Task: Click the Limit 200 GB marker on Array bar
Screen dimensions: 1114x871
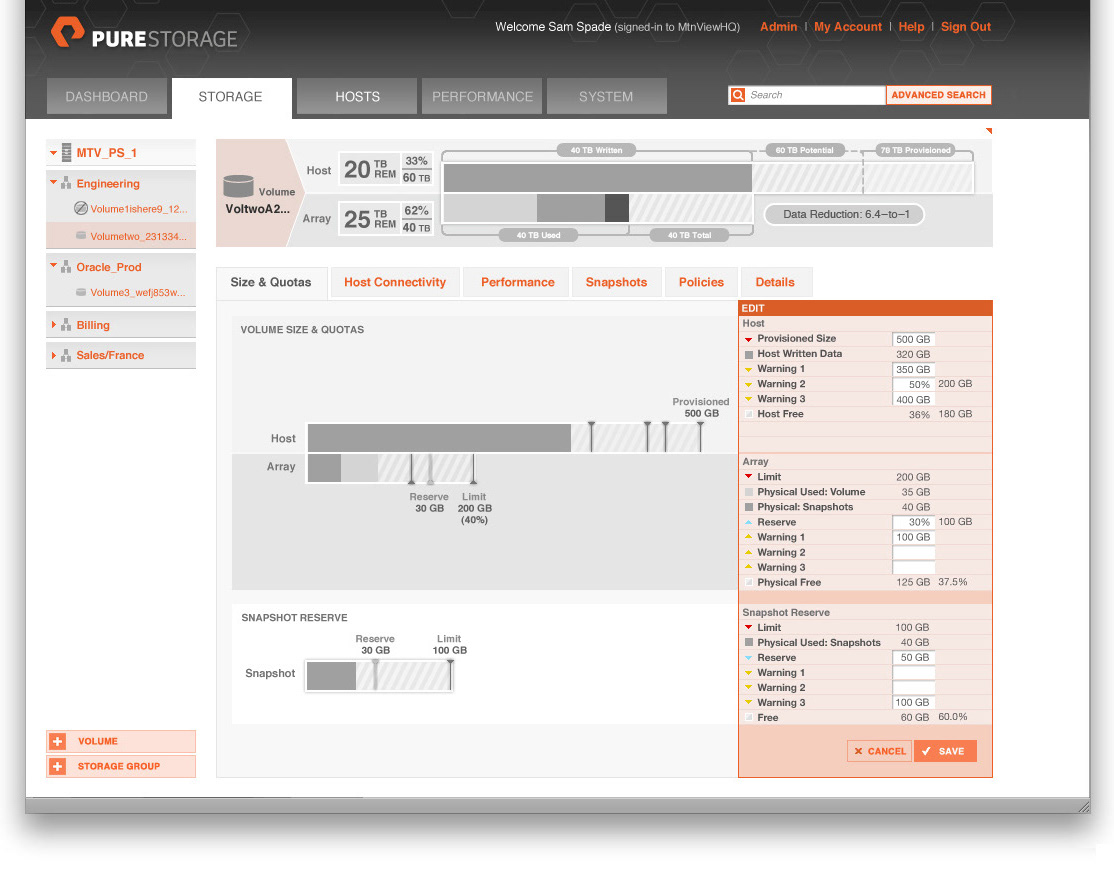Action: pos(473,469)
